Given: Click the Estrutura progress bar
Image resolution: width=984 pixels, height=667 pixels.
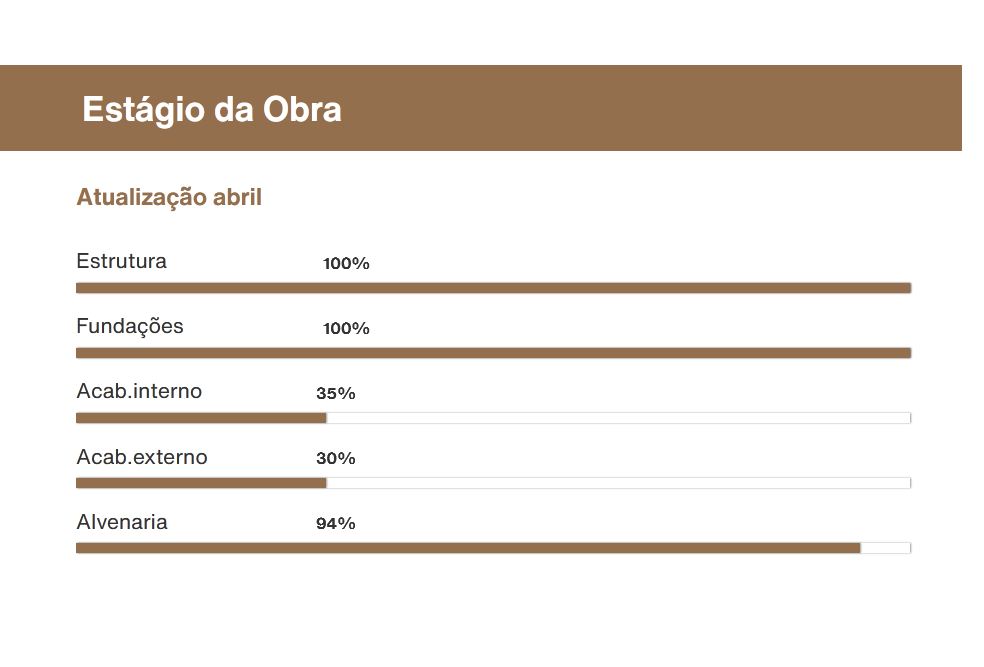Looking at the screenshot, I should (493, 288).
